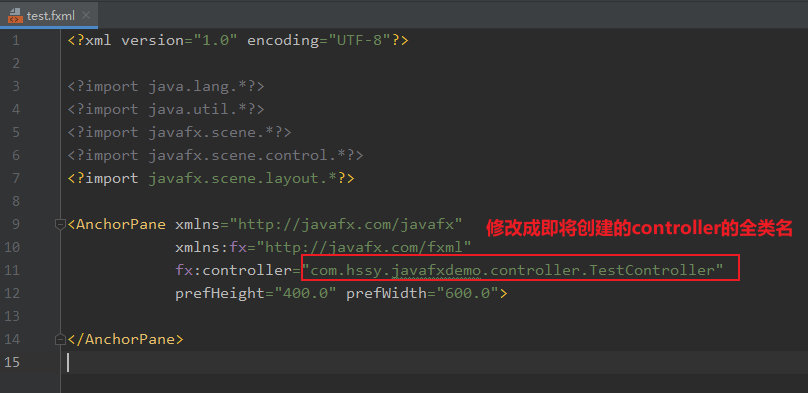Close the test.fxml tab

(x=86, y=15)
